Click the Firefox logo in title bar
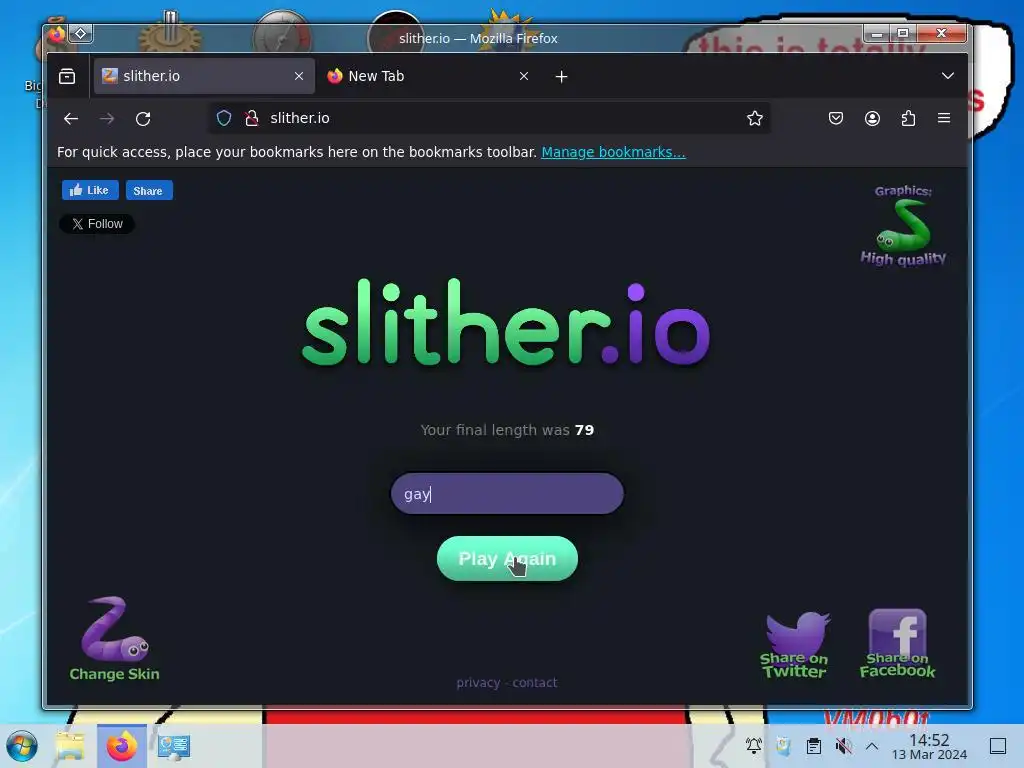This screenshot has width=1024, height=768. tap(57, 33)
